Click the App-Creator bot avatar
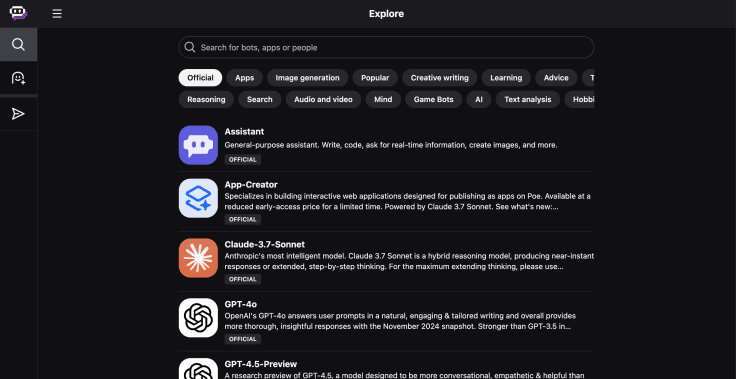Viewport: 736px width, 379px height. pyautogui.click(x=198, y=198)
